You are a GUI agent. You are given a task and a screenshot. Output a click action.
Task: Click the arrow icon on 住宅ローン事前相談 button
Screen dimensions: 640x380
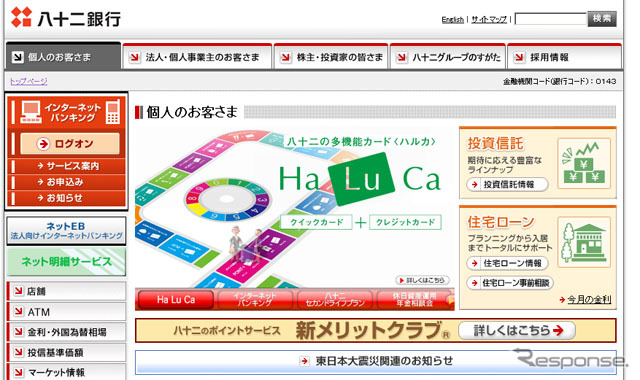tap(475, 283)
